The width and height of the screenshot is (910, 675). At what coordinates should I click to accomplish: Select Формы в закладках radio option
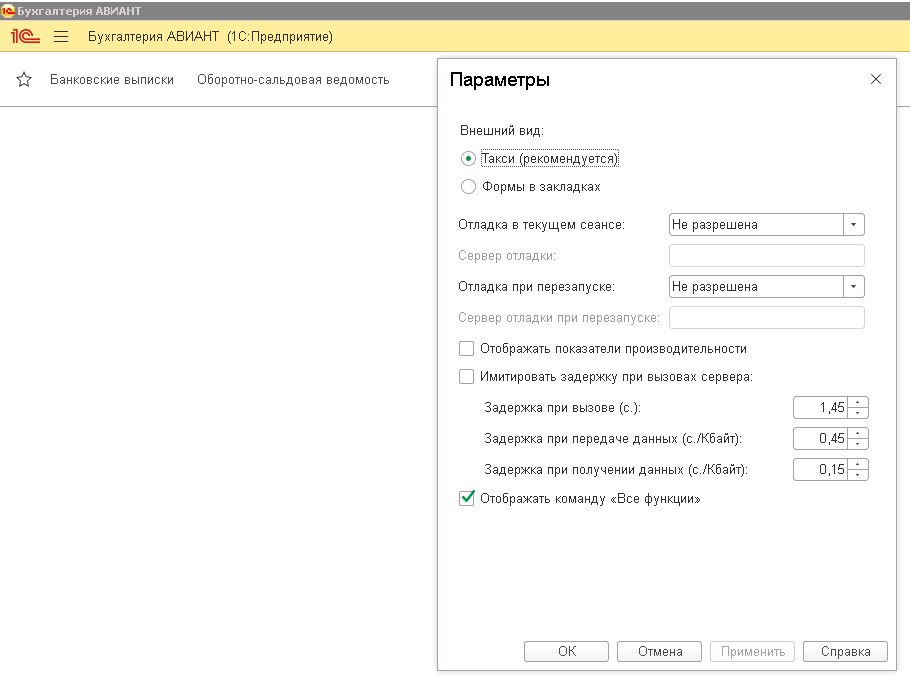point(468,186)
